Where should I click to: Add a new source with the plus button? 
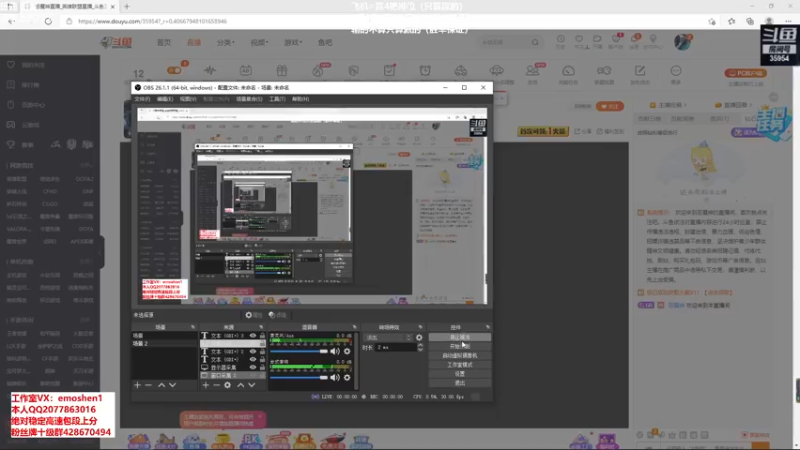click(x=206, y=385)
